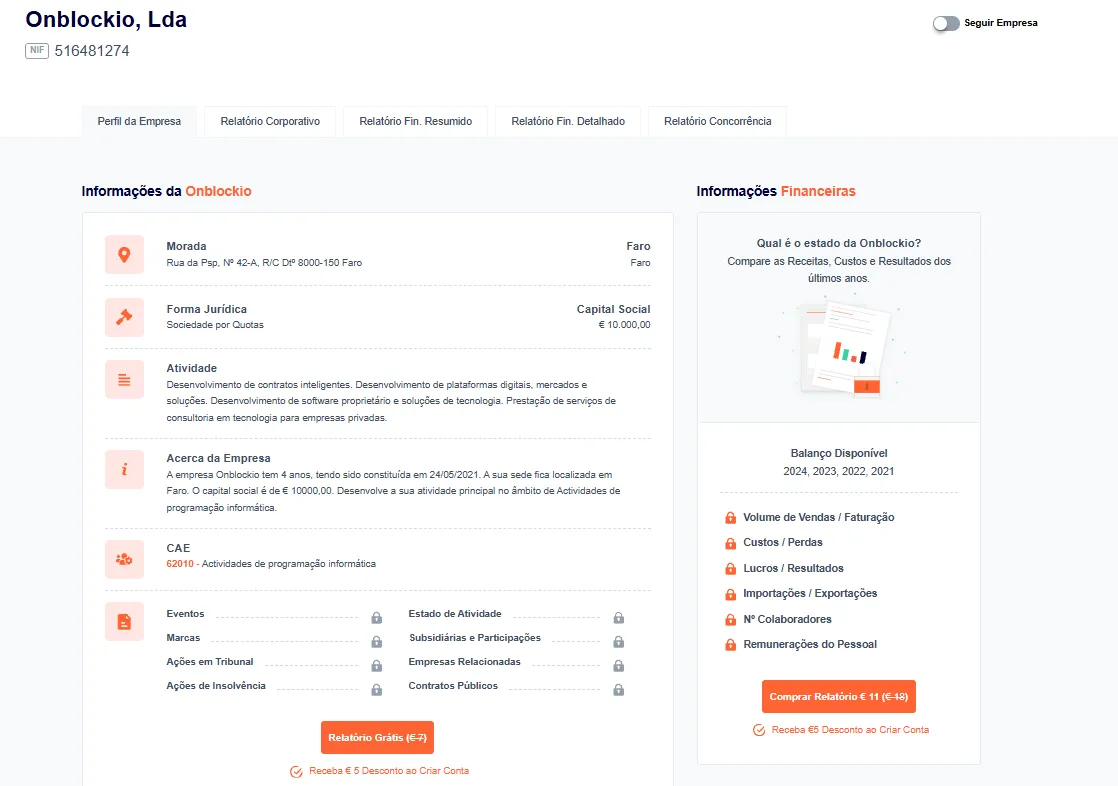Image resolution: width=1118 pixels, height=786 pixels.
Task: Click check icon under Comprar Relatório button
Action: pyautogui.click(x=759, y=730)
